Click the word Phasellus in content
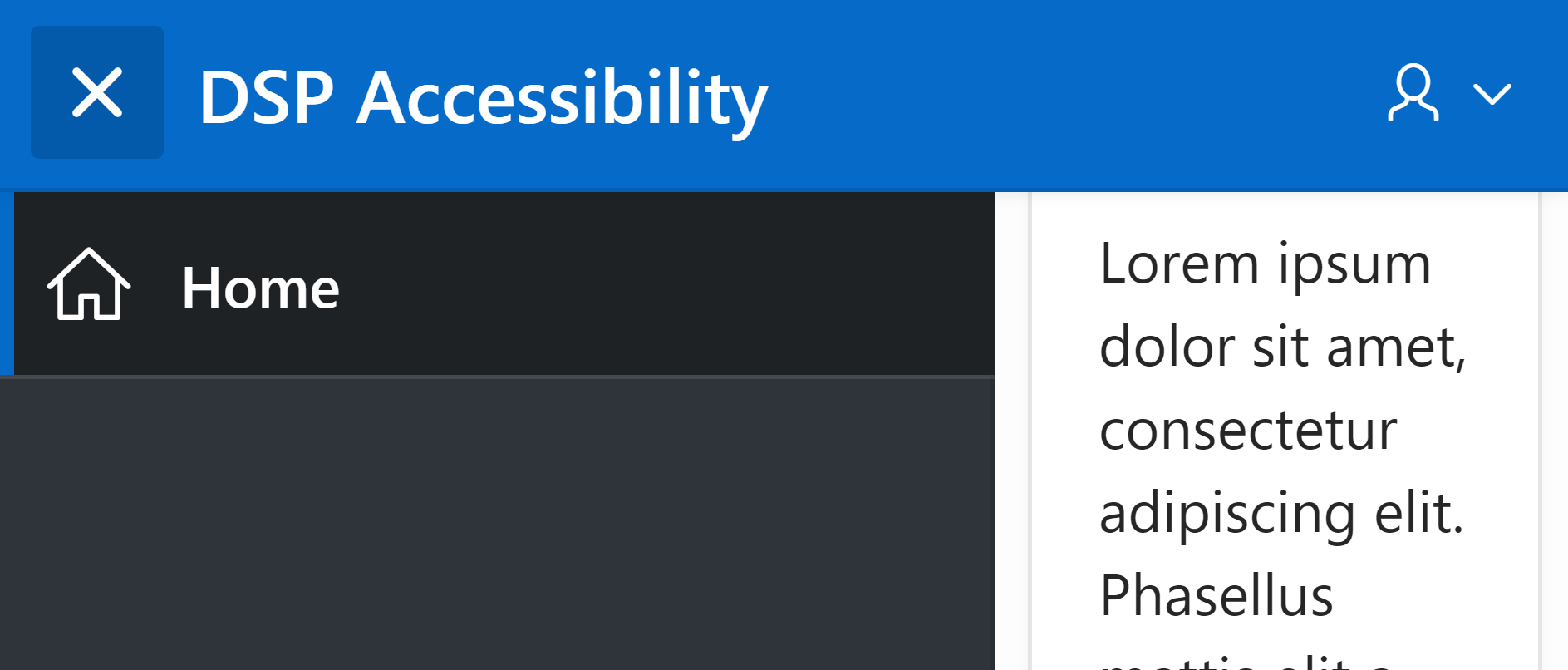This screenshot has width=1568, height=670. pos(1216,596)
